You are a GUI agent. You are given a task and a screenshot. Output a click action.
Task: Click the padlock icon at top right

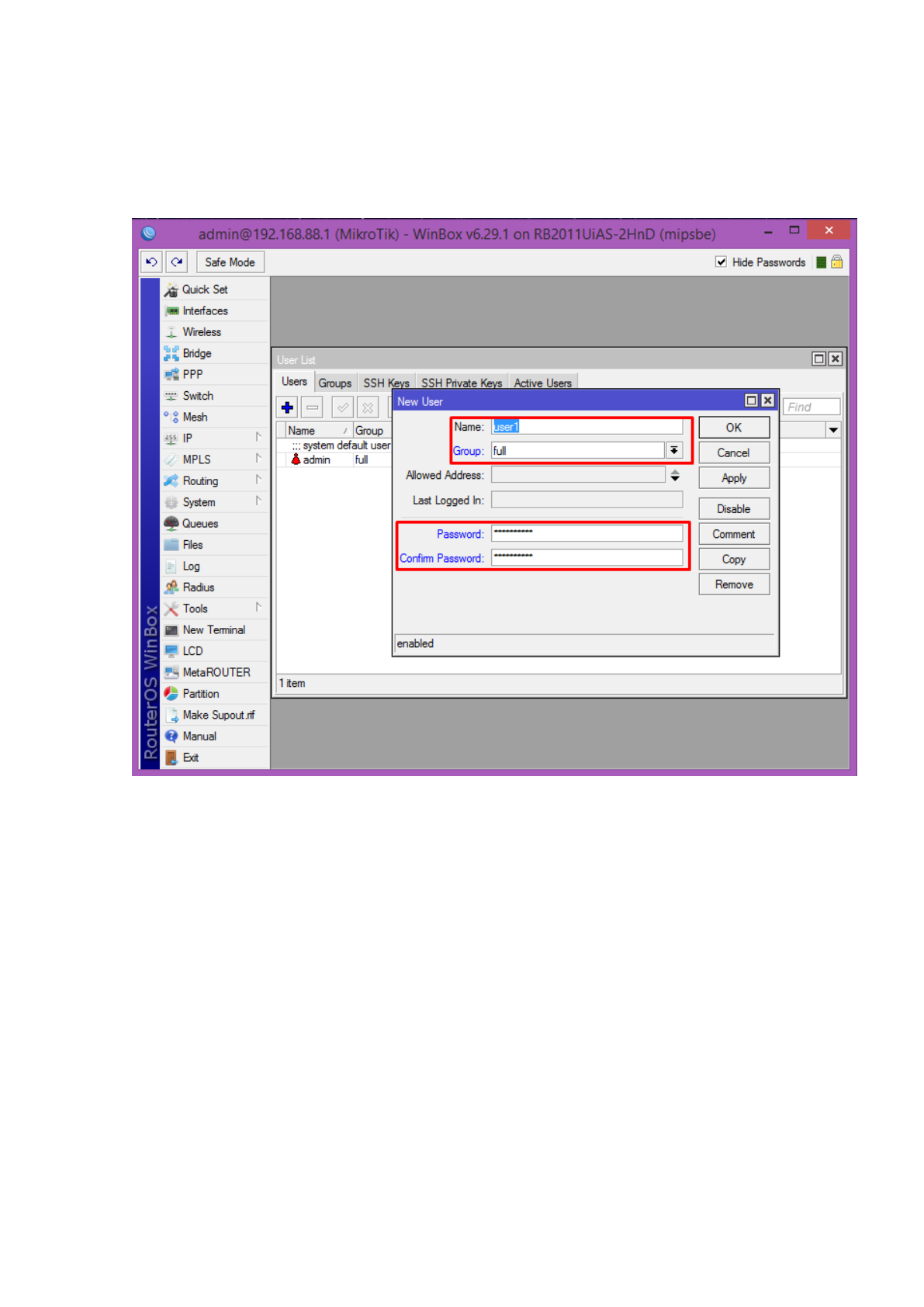pyautogui.click(x=837, y=262)
